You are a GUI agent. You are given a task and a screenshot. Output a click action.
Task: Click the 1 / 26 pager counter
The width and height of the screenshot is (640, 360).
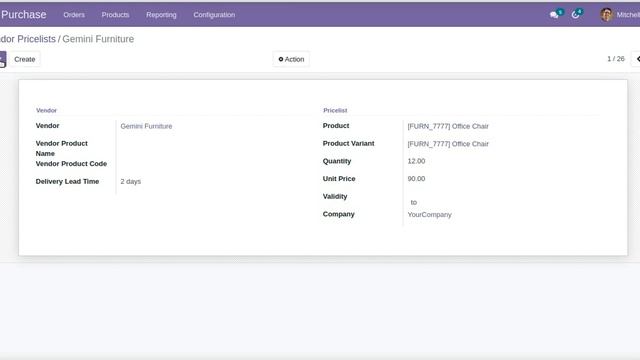click(x=616, y=59)
